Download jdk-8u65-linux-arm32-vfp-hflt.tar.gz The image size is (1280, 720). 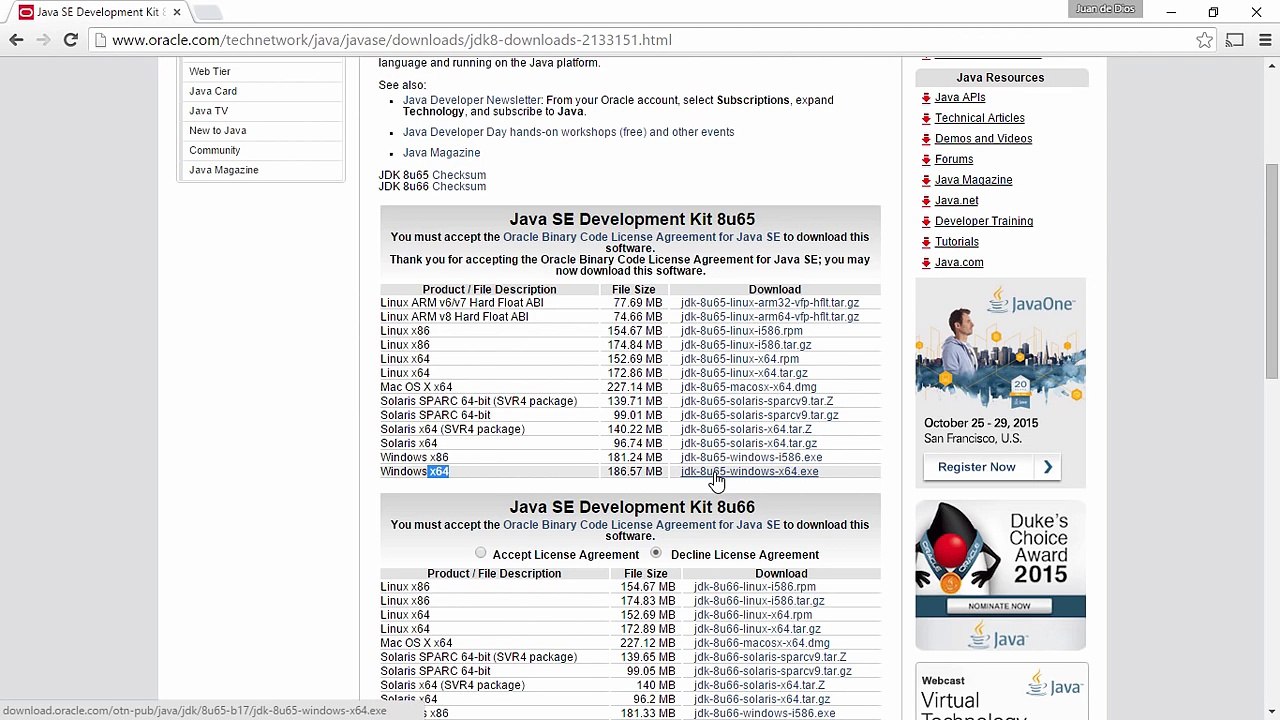pyautogui.click(x=770, y=303)
